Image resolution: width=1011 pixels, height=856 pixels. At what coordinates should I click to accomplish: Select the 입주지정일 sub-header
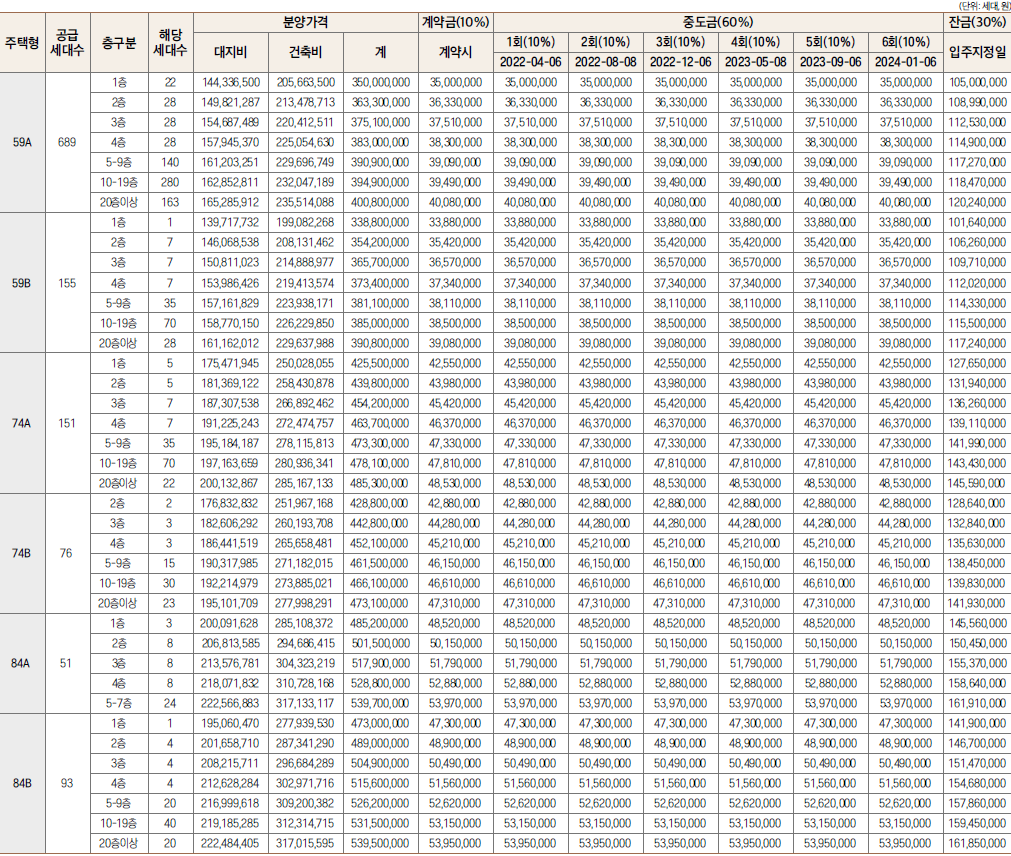[x=977, y=52]
